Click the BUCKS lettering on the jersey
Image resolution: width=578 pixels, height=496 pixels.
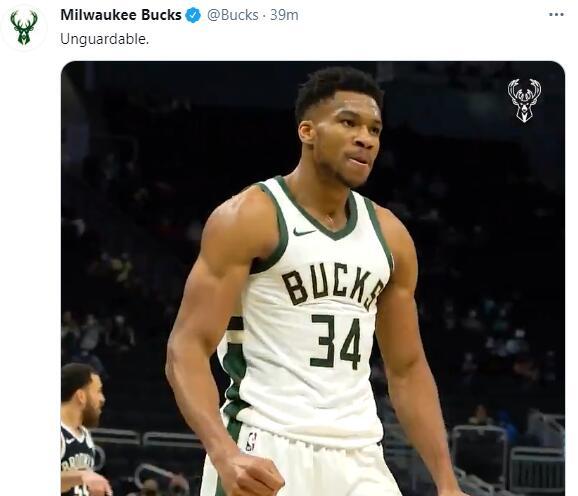(x=333, y=286)
